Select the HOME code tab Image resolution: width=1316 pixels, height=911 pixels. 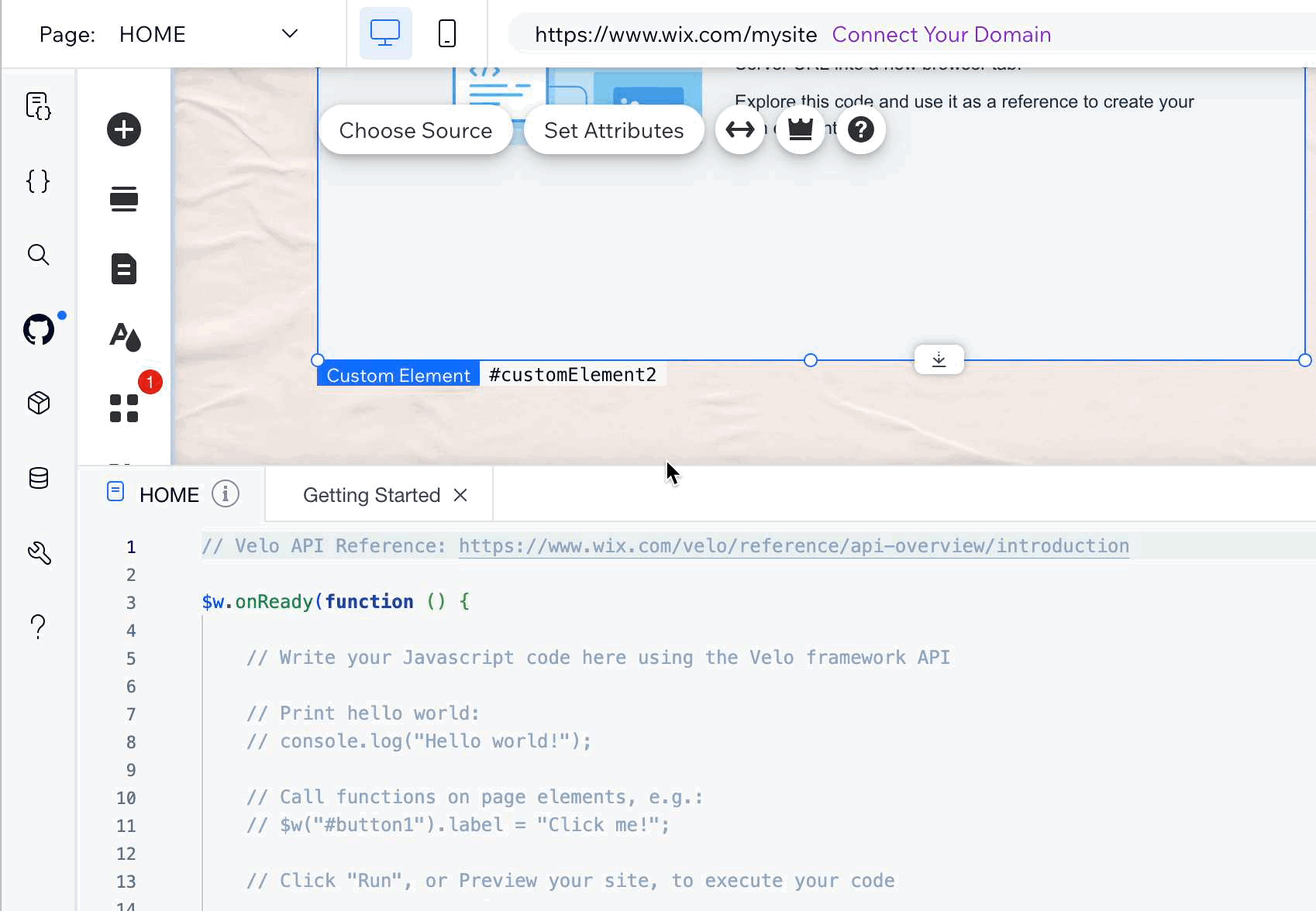tap(169, 495)
